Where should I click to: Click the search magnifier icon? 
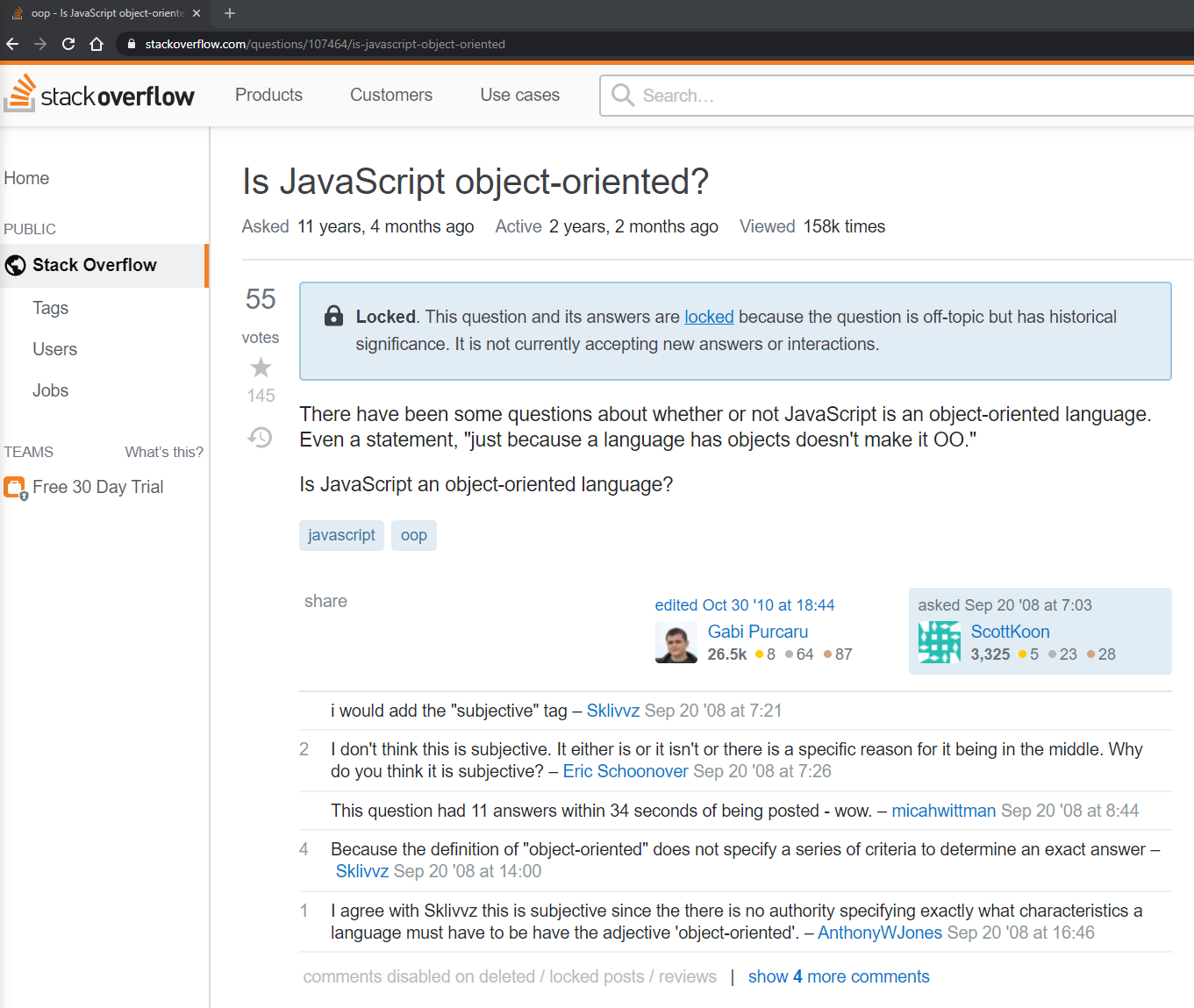pos(623,95)
